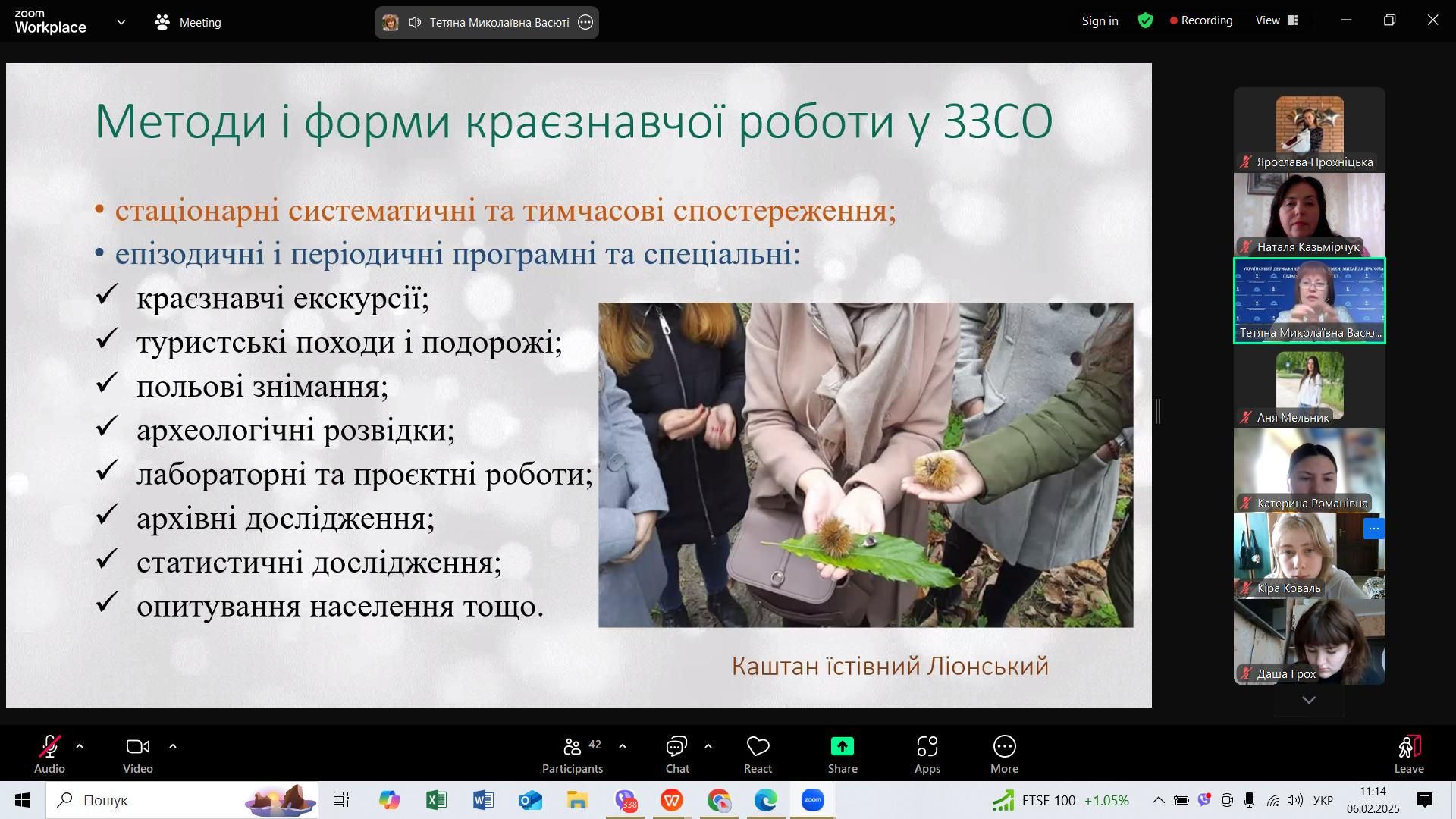Open the Participants panel
Viewport: 1456px width, 819px height.
[x=573, y=755]
